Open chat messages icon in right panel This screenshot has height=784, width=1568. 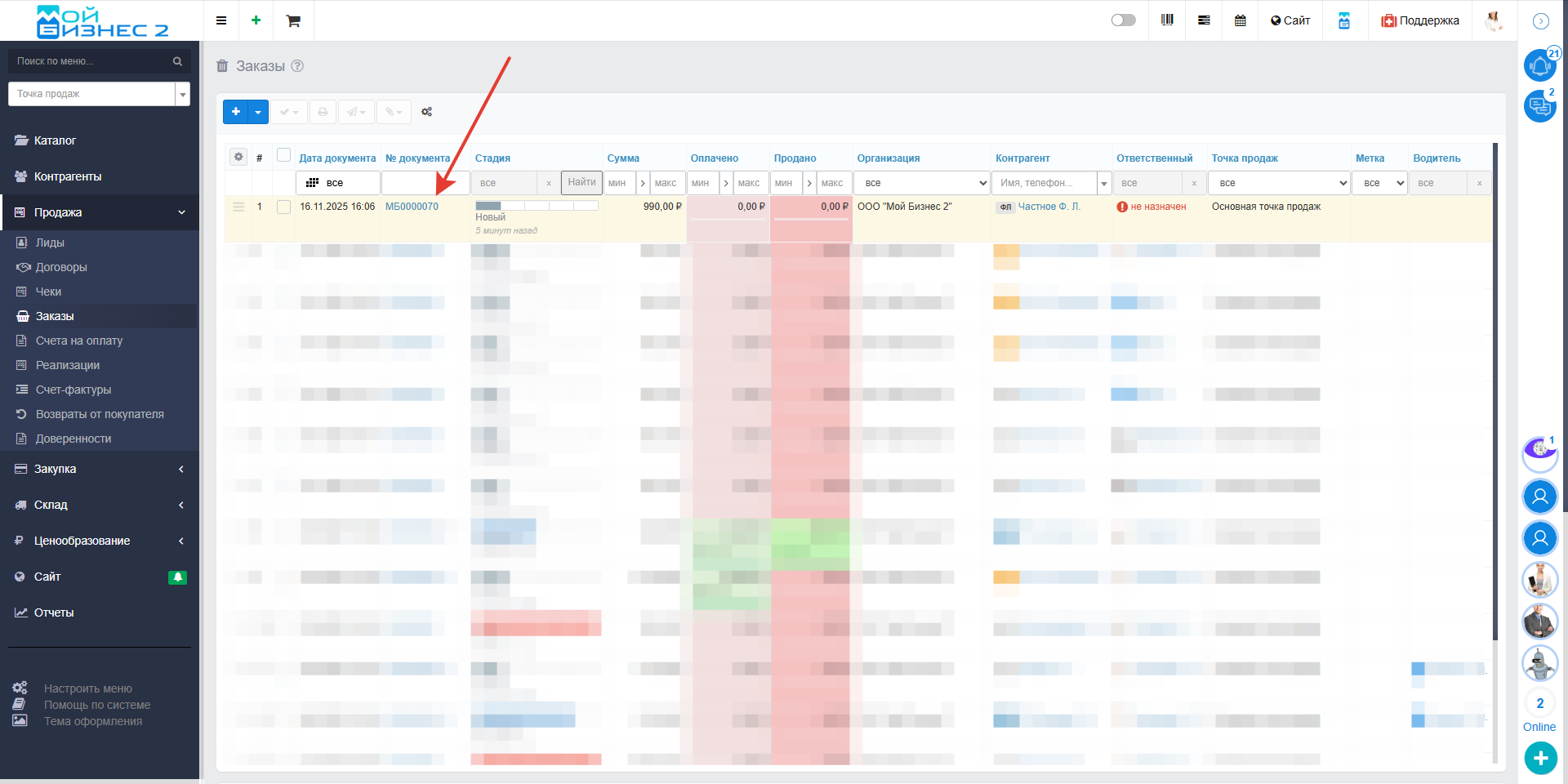click(x=1539, y=106)
